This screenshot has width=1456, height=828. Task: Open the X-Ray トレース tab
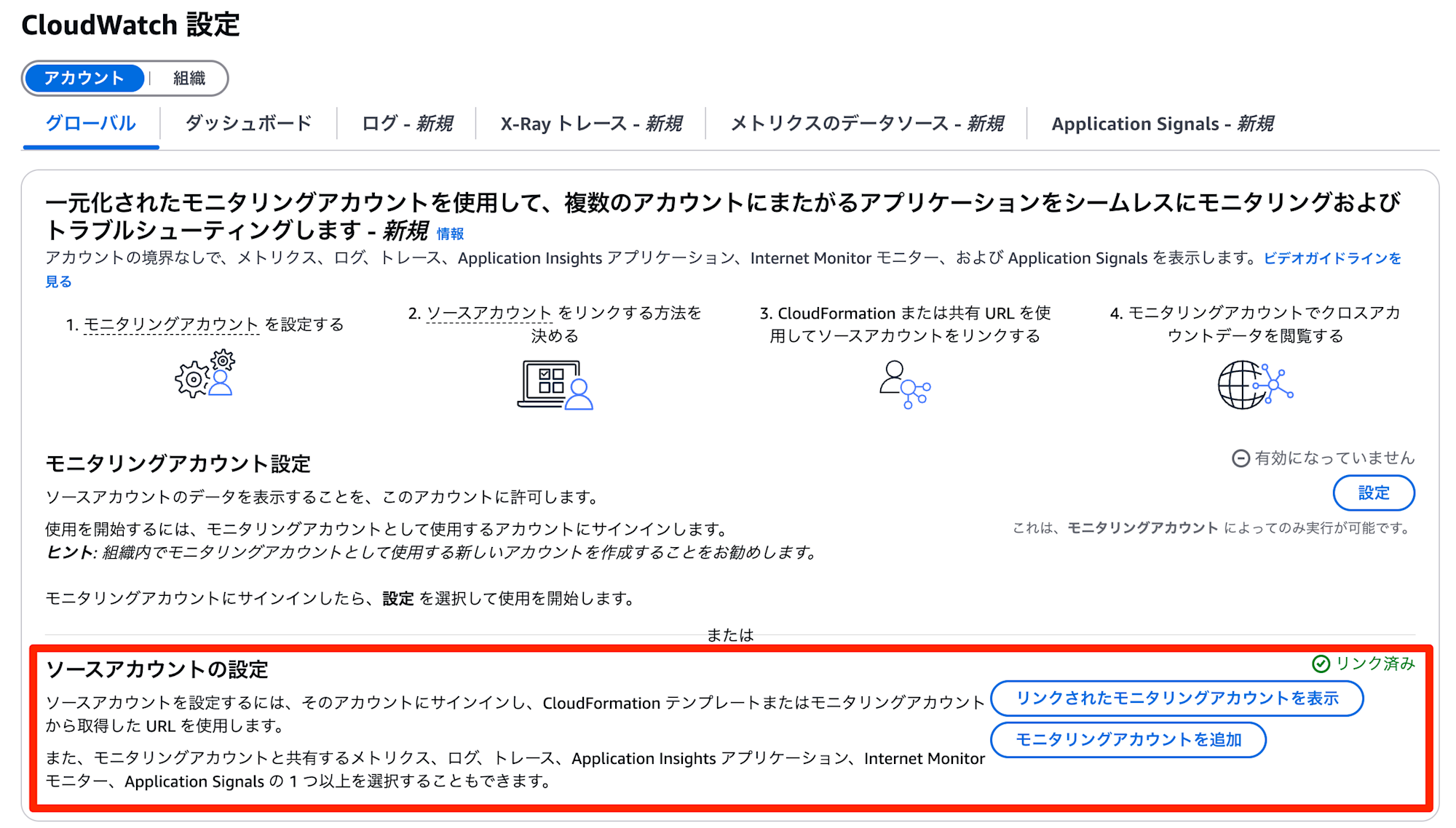pos(590,124)
